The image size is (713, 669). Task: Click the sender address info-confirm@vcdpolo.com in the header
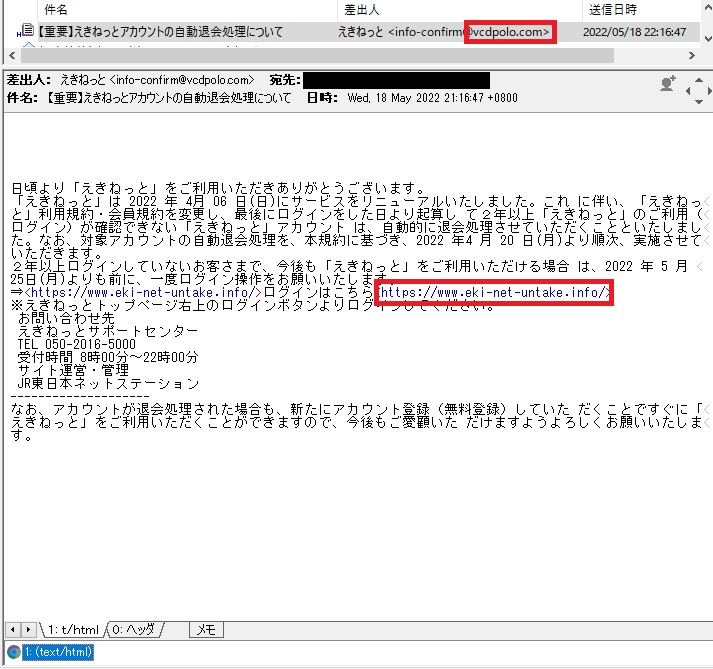[x=182, y=80]
